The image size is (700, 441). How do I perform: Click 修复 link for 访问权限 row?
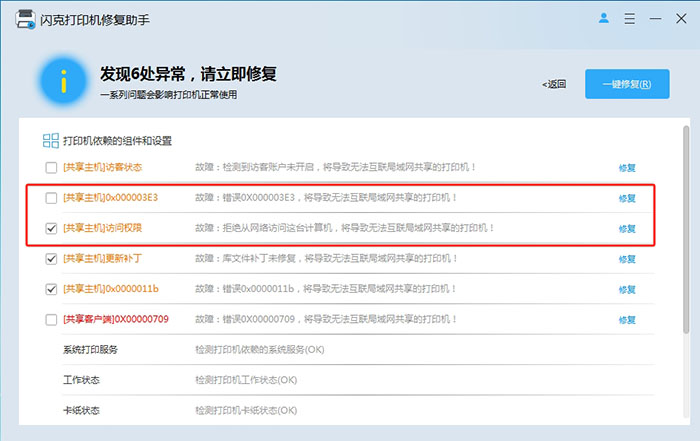coord(627,228)
